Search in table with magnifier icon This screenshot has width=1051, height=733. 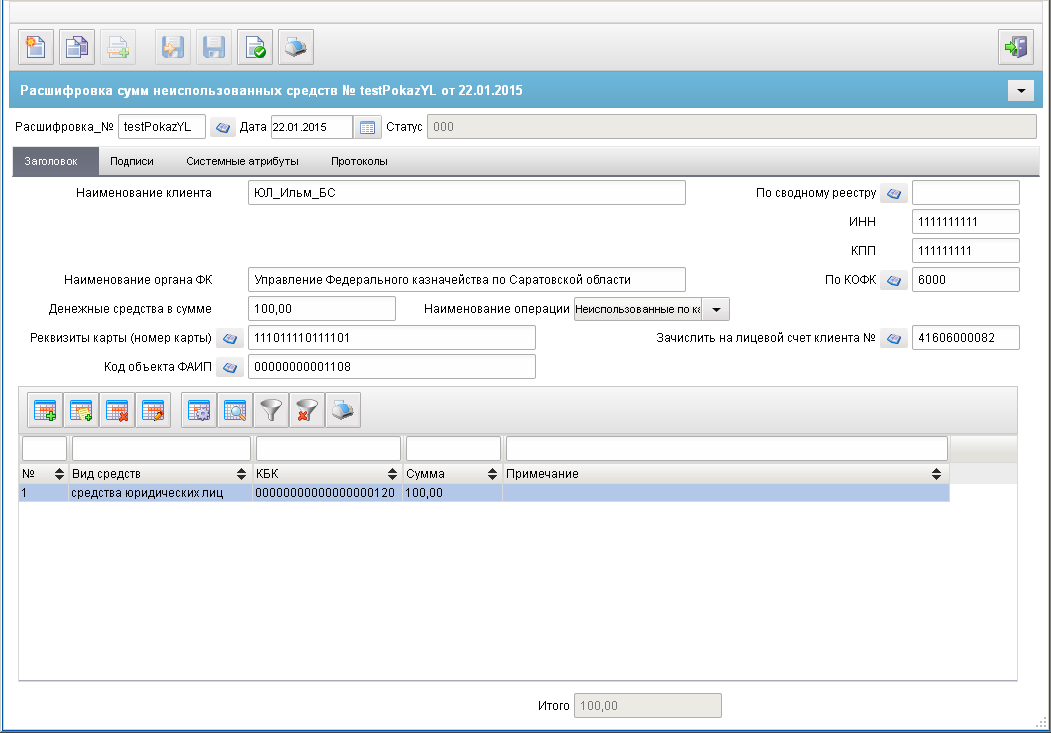(235, 410)
